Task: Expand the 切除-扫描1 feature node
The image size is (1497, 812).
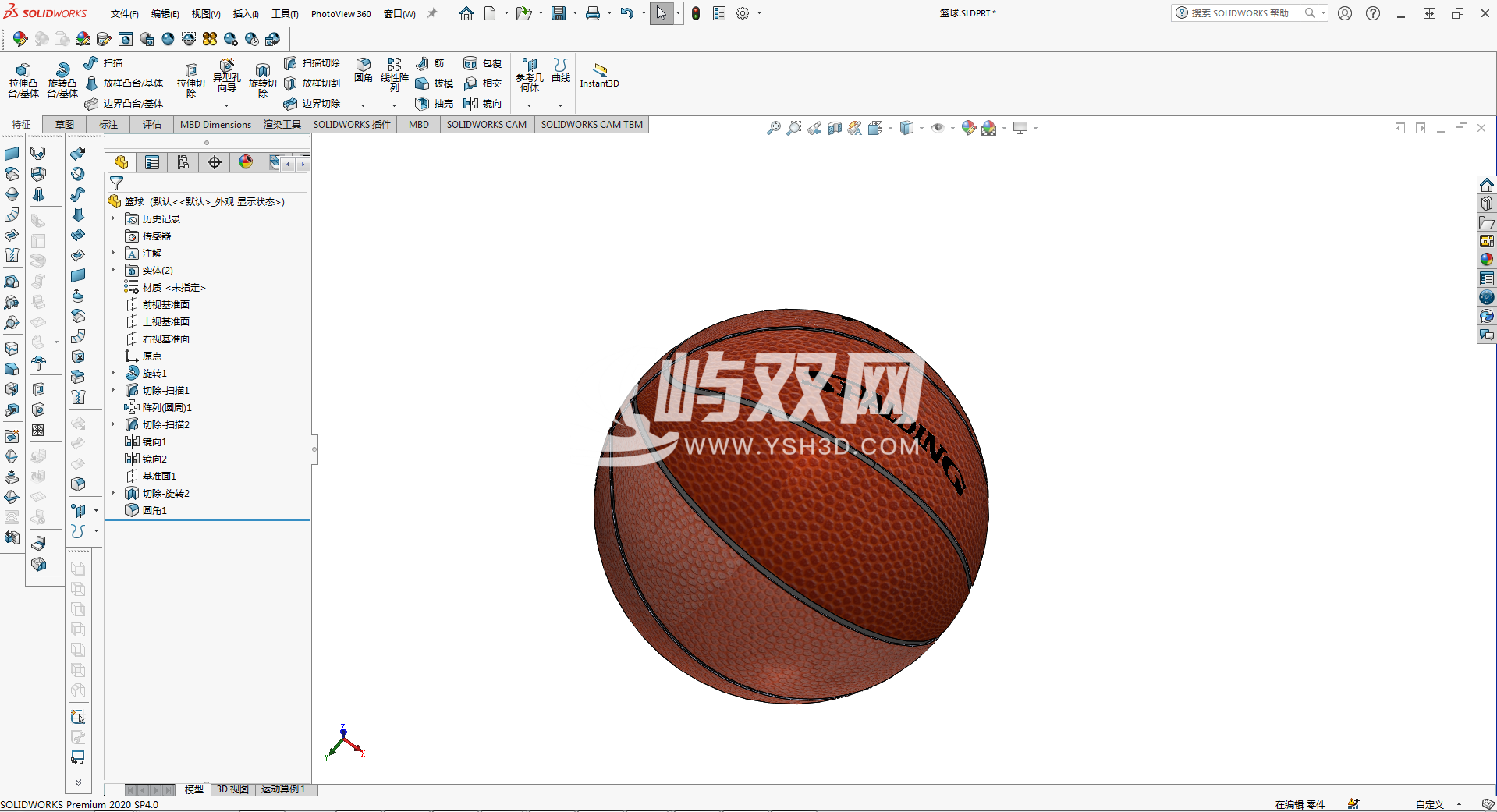Action: click(x=113, y=390)
